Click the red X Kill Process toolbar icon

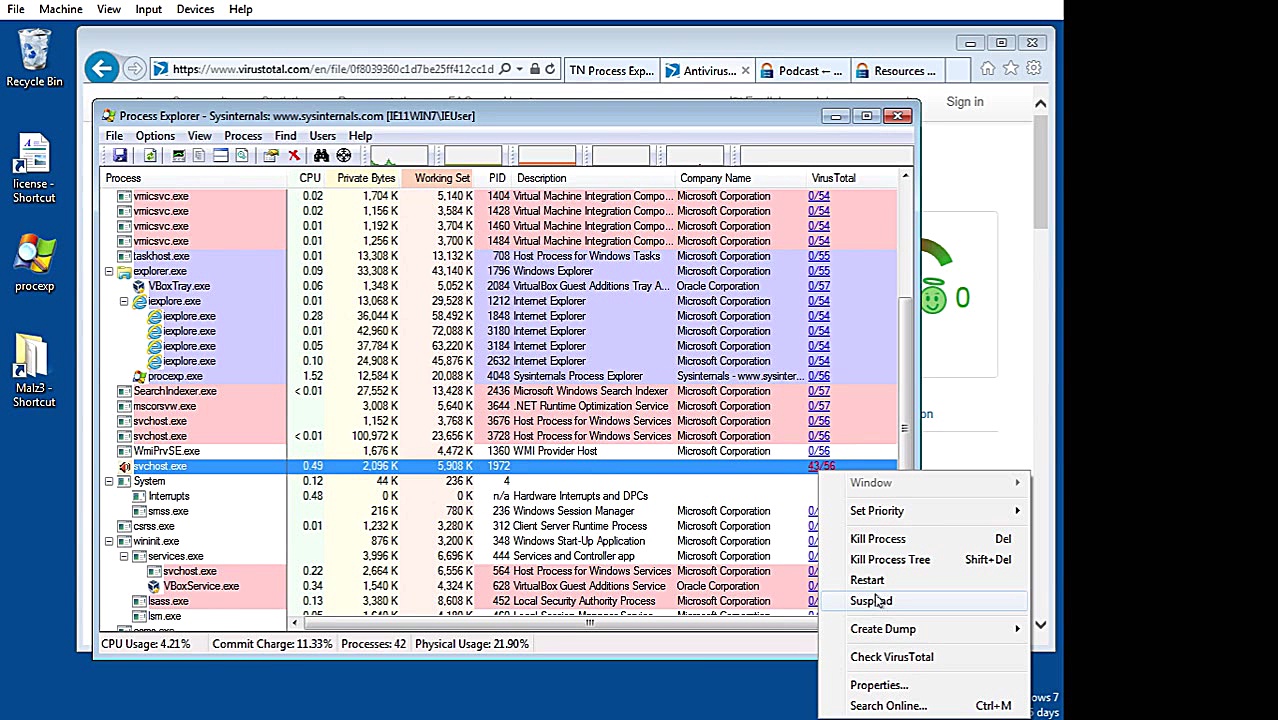pyautogui.click(x=294, y=156)
